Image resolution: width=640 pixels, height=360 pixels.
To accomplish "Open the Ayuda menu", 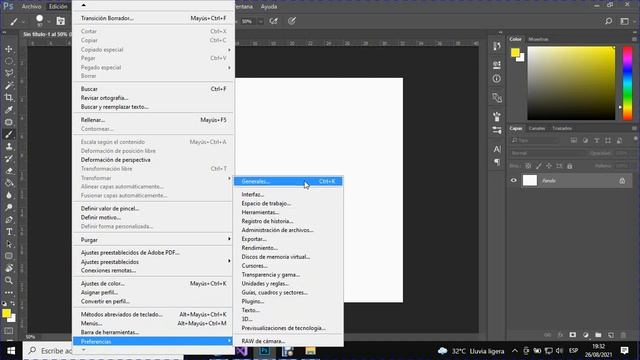I will click(x=269, y=7).
